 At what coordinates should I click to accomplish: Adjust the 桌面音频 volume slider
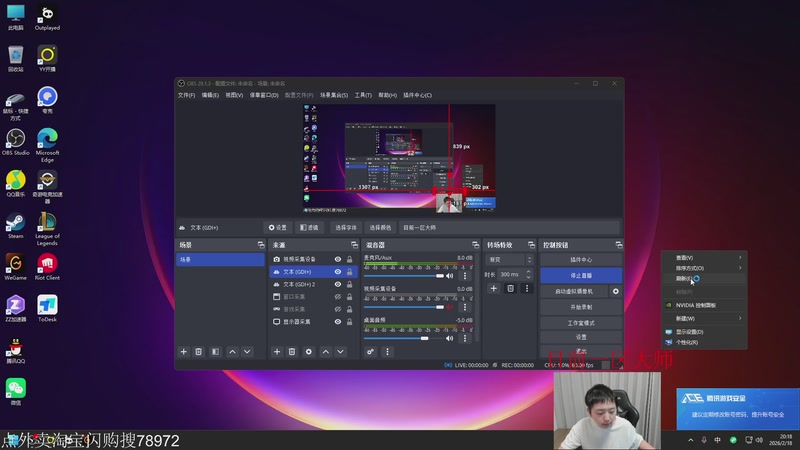click(404, 338)
